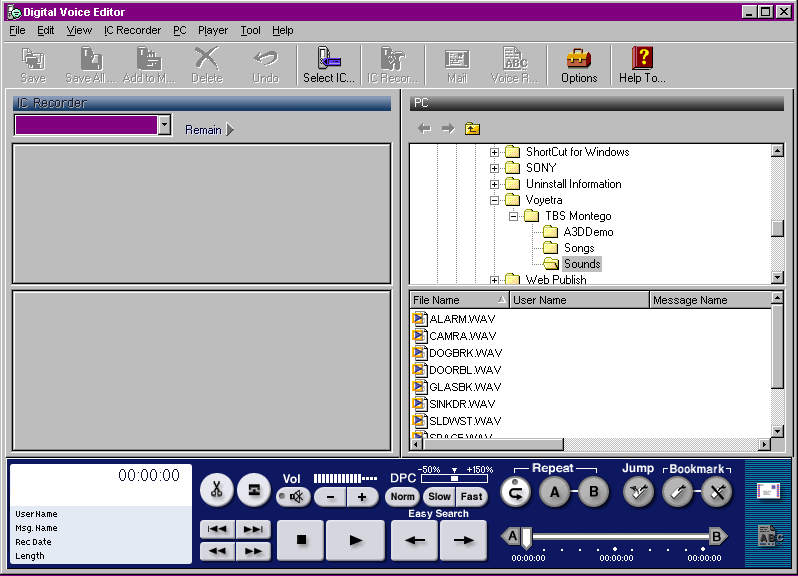This screenshot has height=576, width=798.
Task: Click the scissors divide button
Action: tap(216, 490)
